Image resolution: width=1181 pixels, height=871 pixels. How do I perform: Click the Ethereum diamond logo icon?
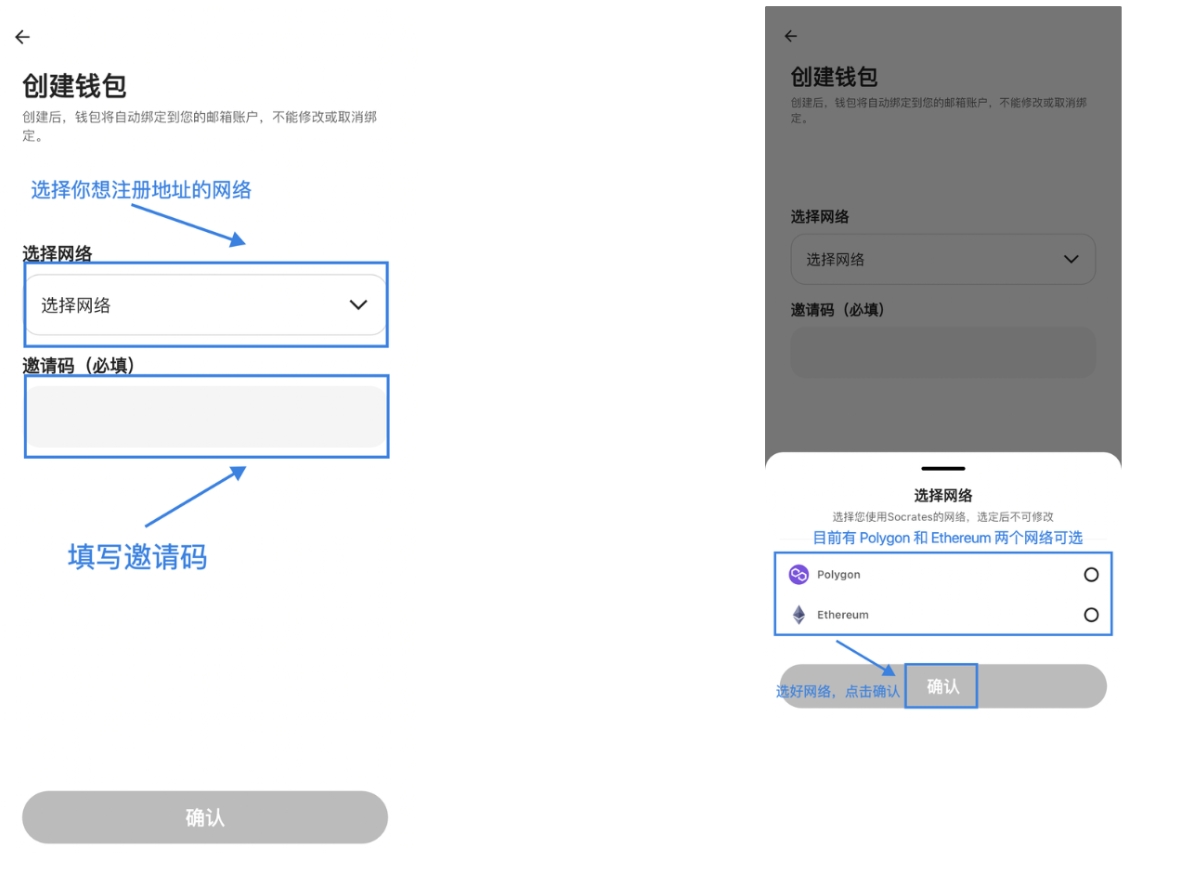pyautogui.click(x=798, y=615)
